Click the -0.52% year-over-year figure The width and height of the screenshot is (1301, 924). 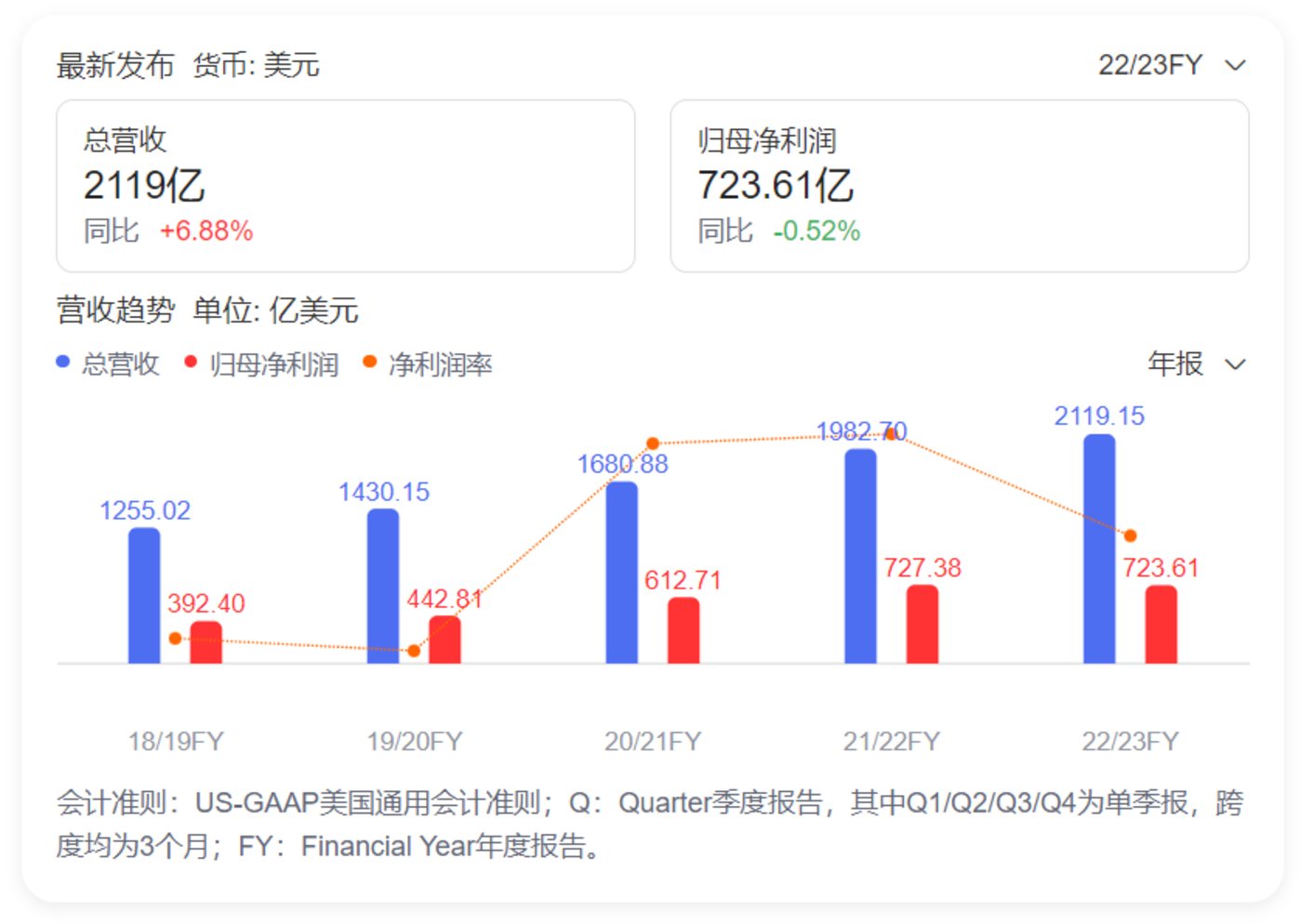coord(816,231)
